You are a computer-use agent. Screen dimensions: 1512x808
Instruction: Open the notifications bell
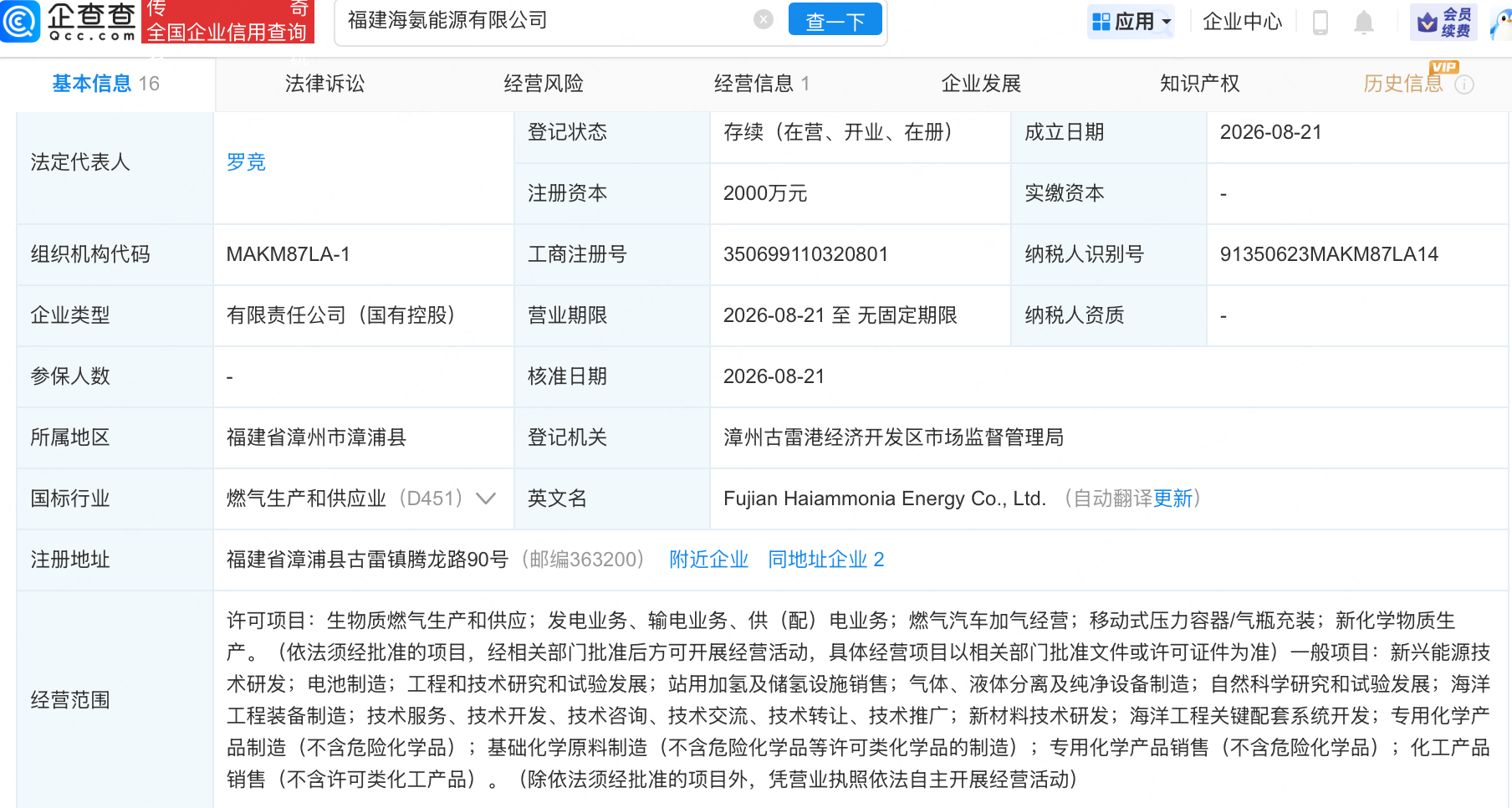1364,22
